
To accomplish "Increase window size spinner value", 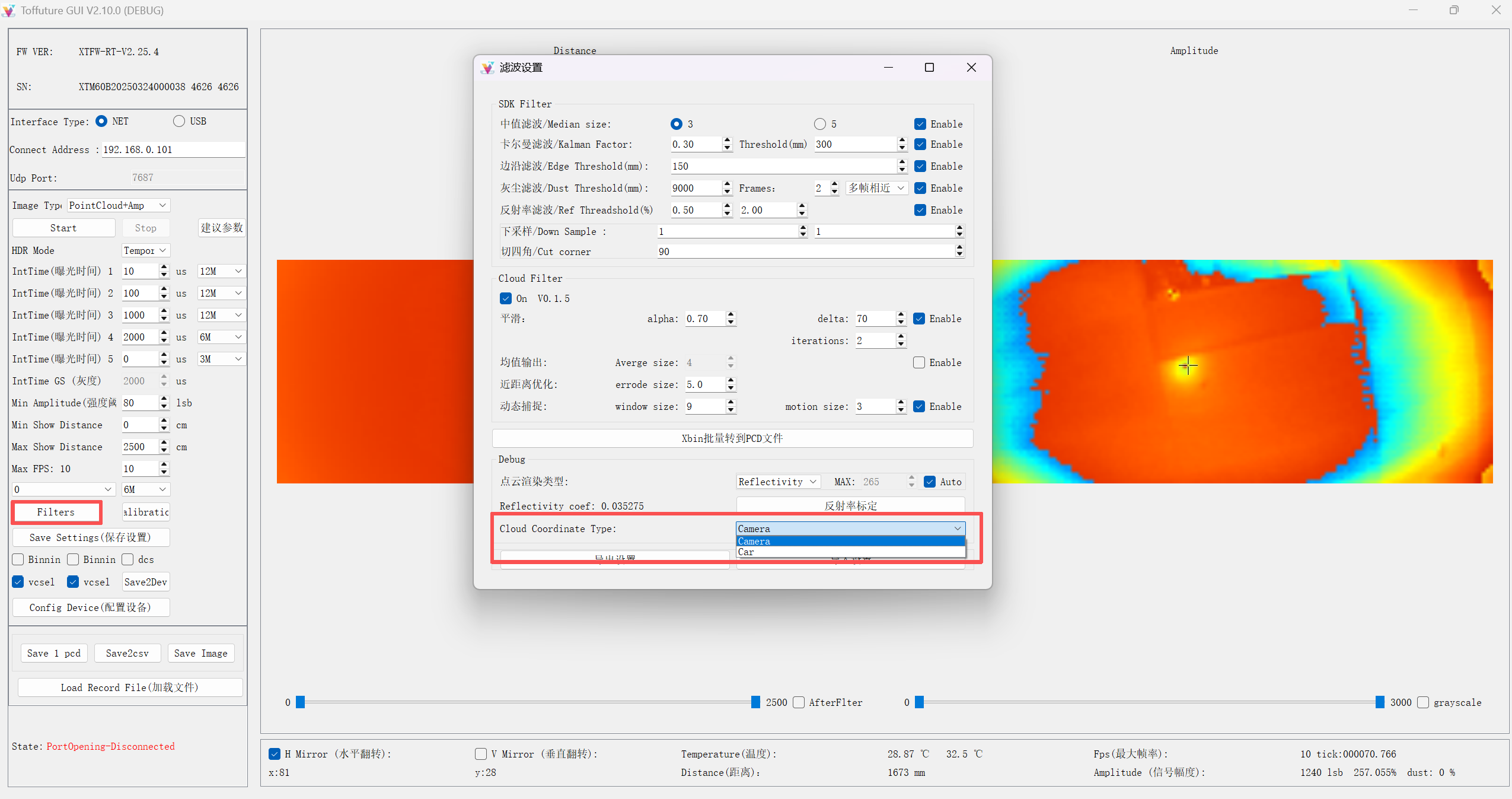I will [x=731, y=403].
